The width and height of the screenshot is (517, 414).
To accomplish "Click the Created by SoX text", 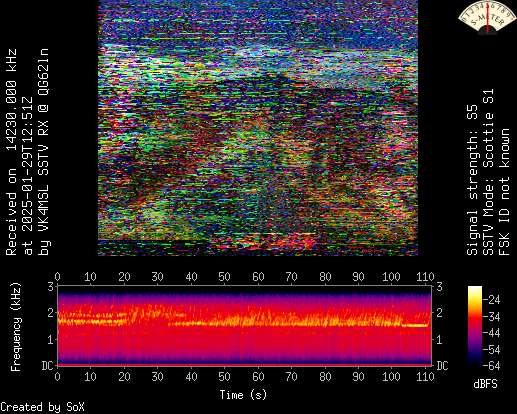I will [42, 407].
